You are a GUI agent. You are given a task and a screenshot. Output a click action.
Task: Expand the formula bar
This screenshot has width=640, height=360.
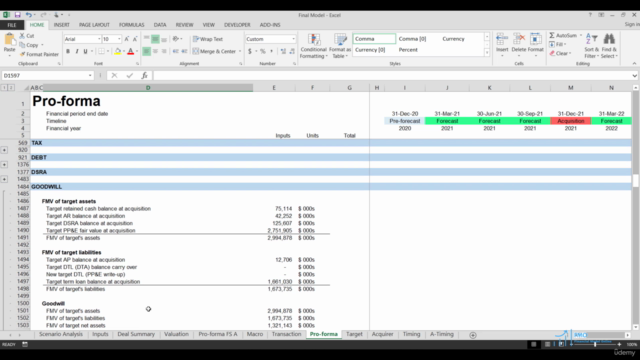(634, 76)
